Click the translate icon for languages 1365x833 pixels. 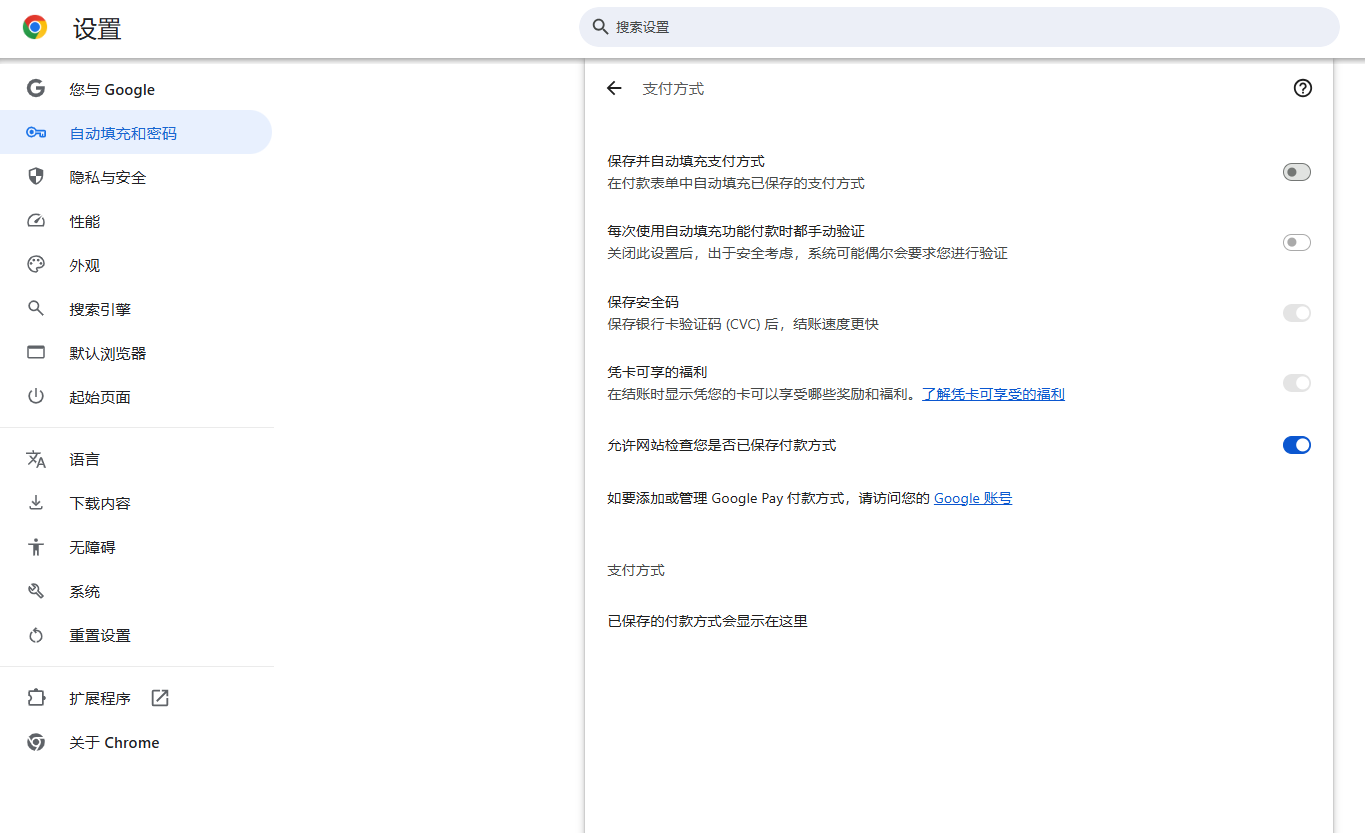[x=36, y=459]
